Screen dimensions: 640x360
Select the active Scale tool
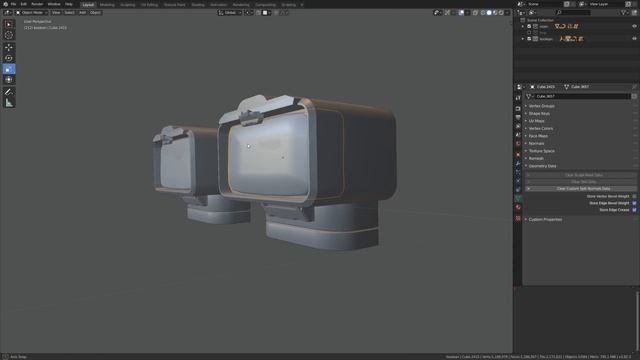9,69
